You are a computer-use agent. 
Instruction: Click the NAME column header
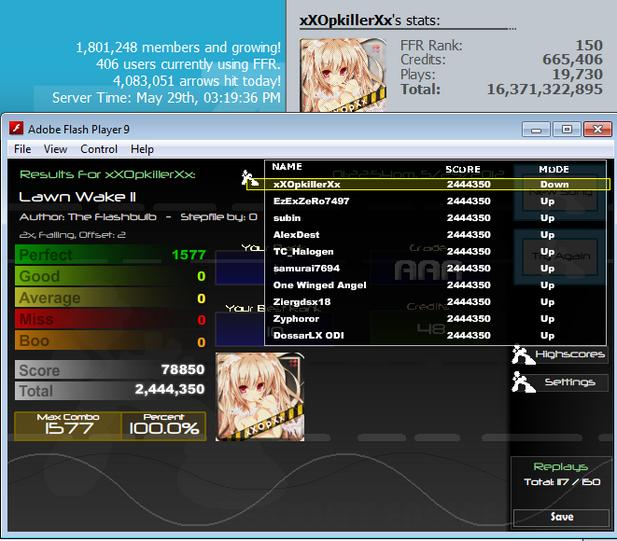(287, 167)
